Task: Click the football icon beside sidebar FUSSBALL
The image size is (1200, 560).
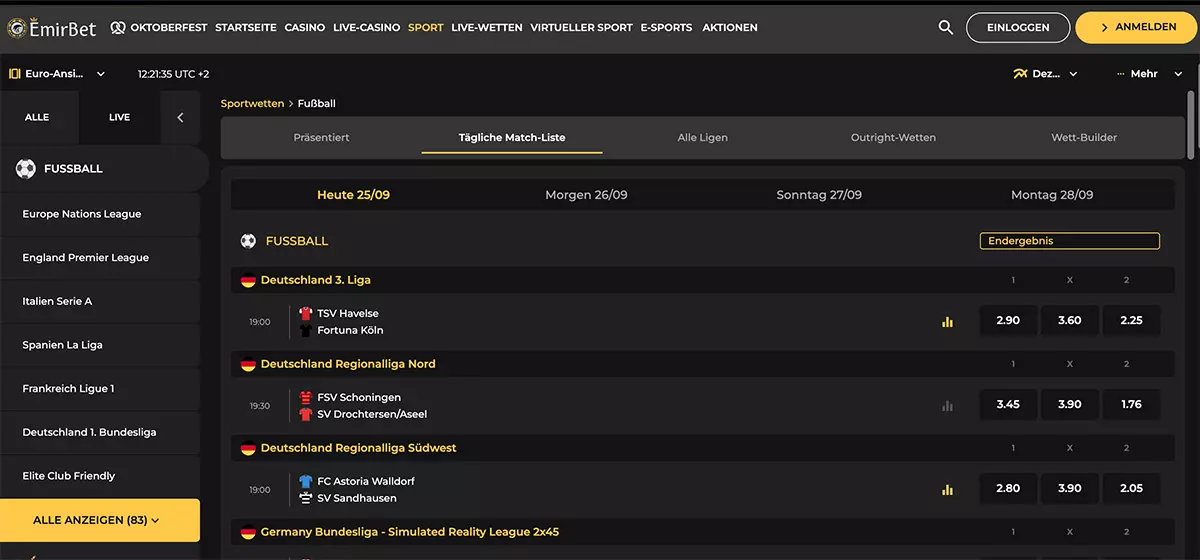Action: coord(26,169)
